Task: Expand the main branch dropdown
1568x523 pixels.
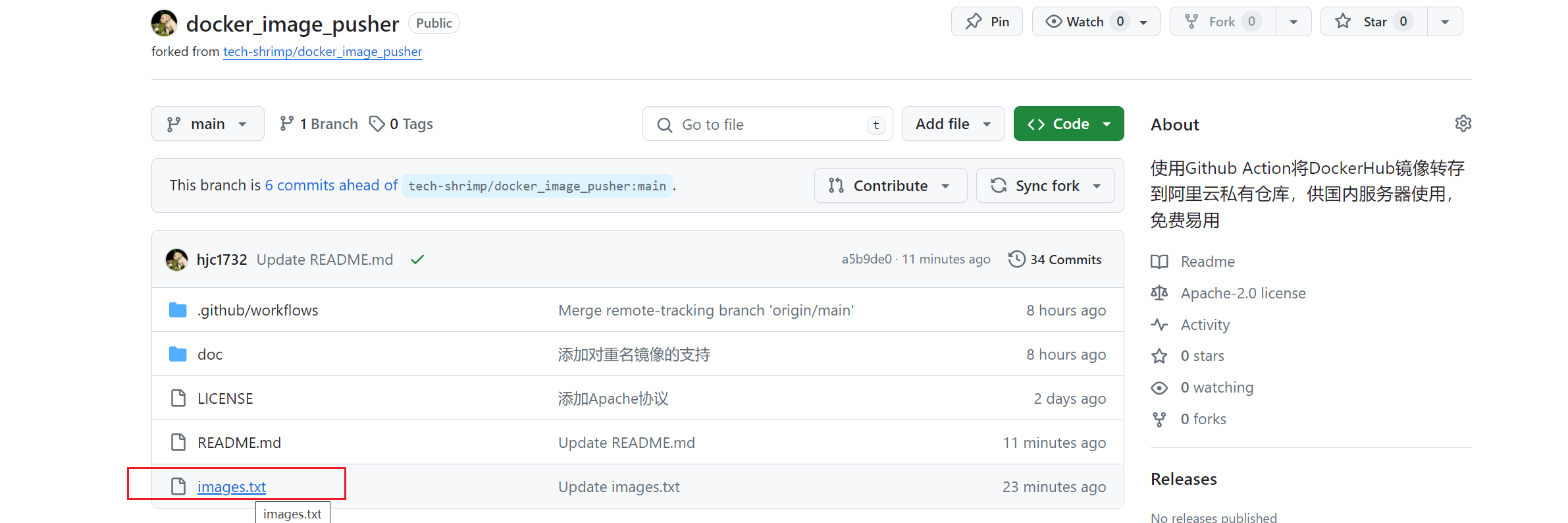Action: pos(207,124)
